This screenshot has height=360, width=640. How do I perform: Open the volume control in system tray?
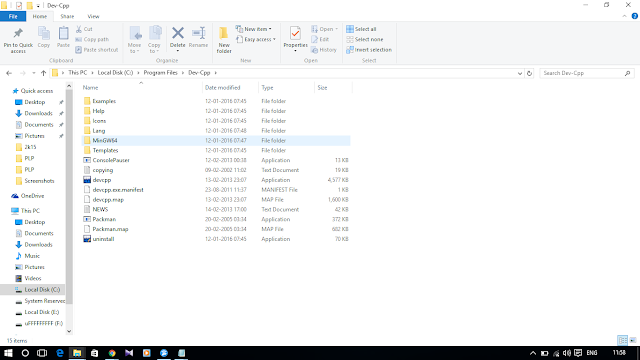567,353
